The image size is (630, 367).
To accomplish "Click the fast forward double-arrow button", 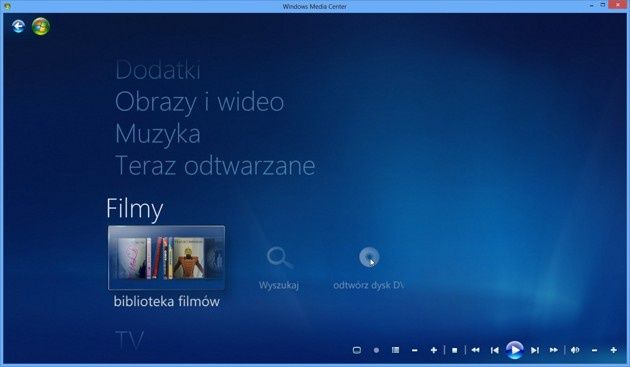I will click(554, 350).
